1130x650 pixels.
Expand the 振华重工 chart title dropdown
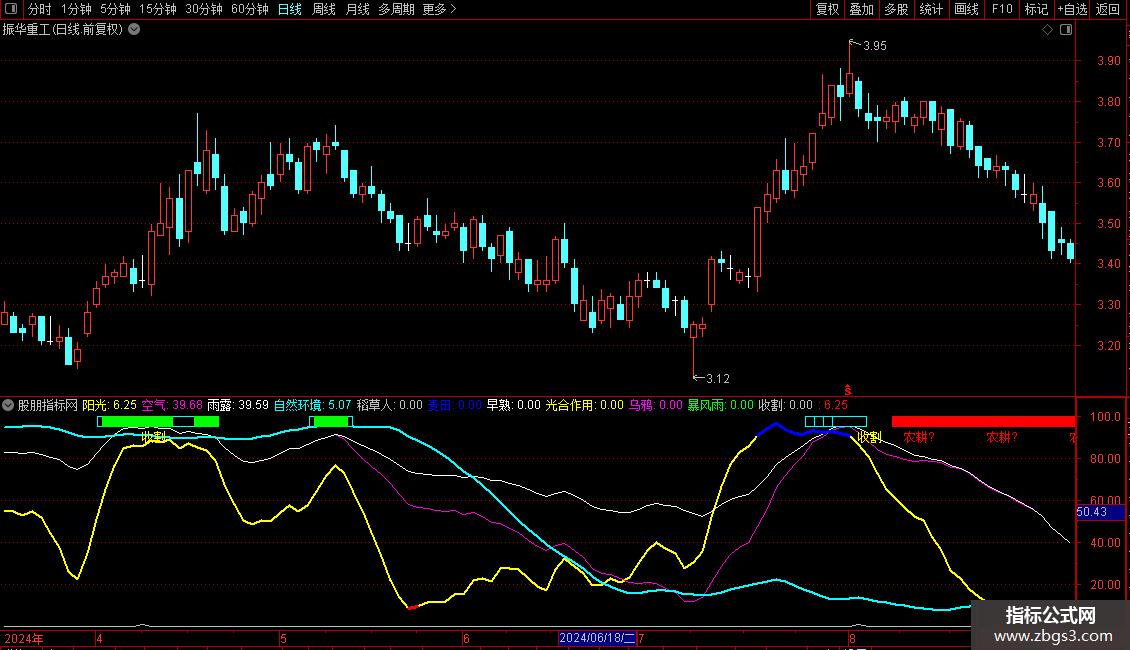(x=134, y=29)
